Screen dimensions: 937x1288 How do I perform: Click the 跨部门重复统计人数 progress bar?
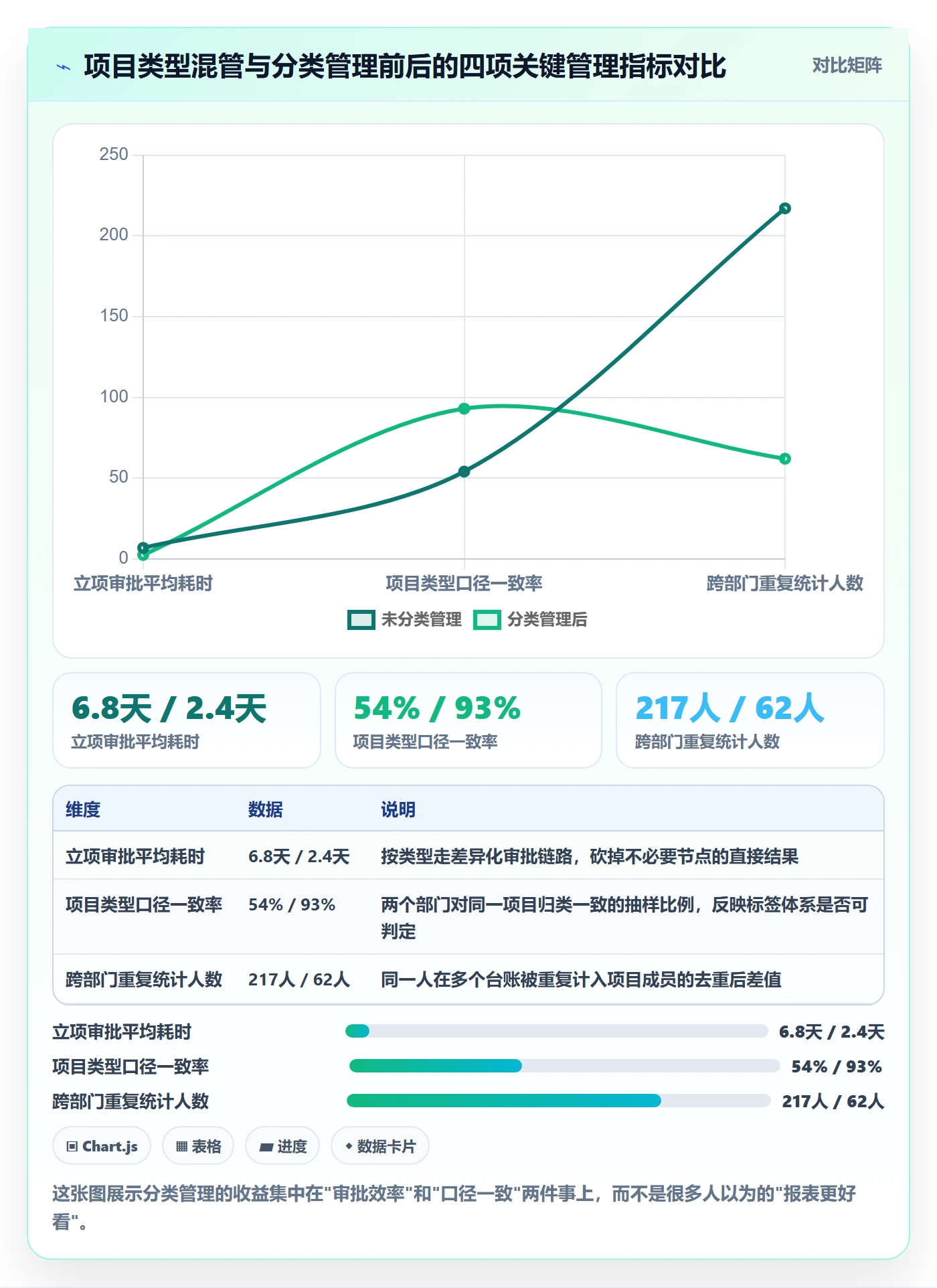tap(558, 1101)
